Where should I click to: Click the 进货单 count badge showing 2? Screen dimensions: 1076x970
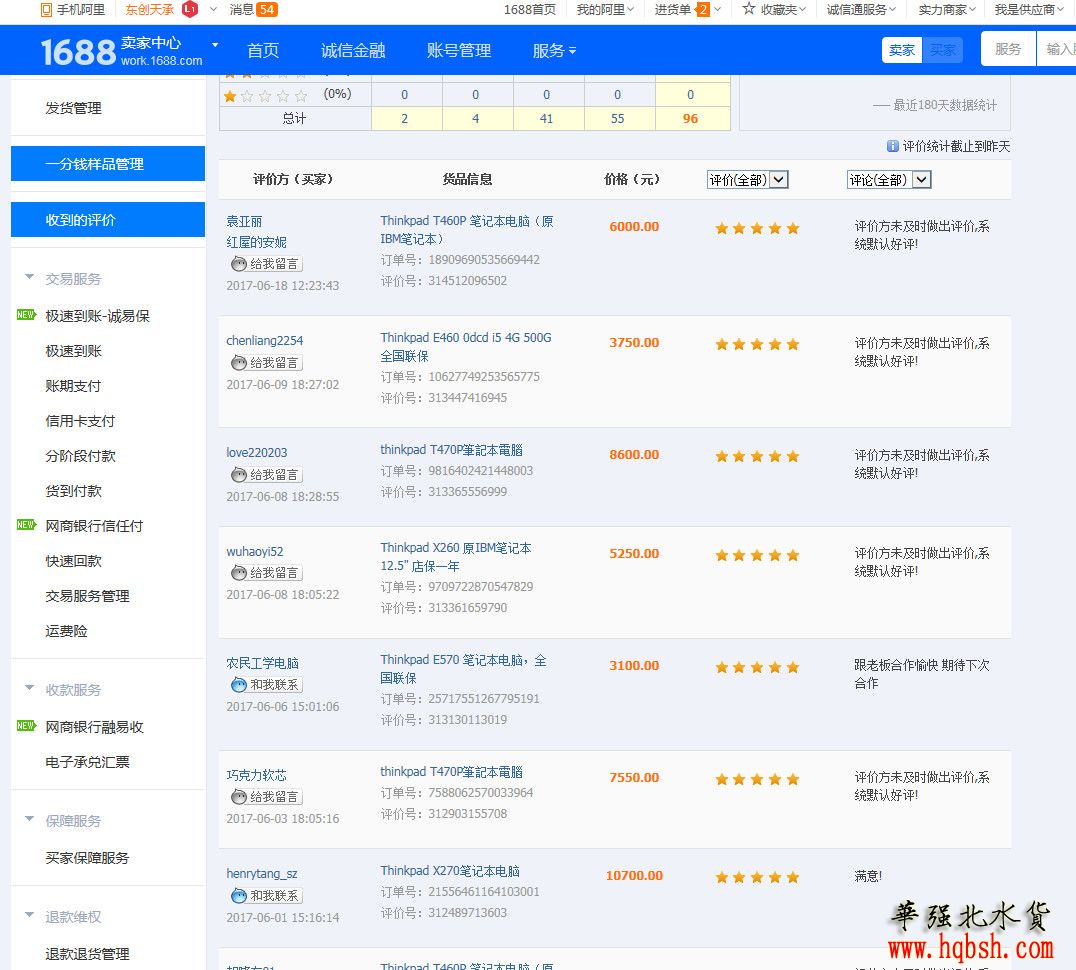tap(702, 10)
